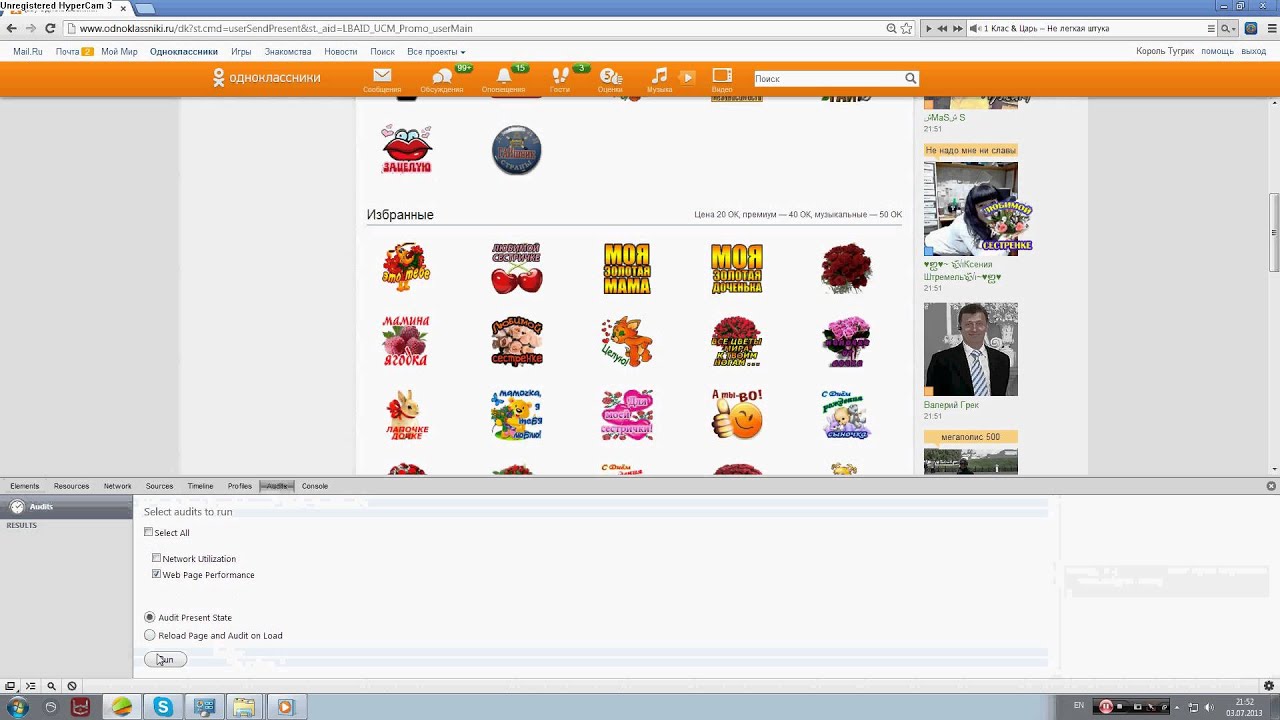Viewport: 1280px width, 720px height.
Task: Select Reload Page and Audit on Load
Action: [x=150, y=635]
